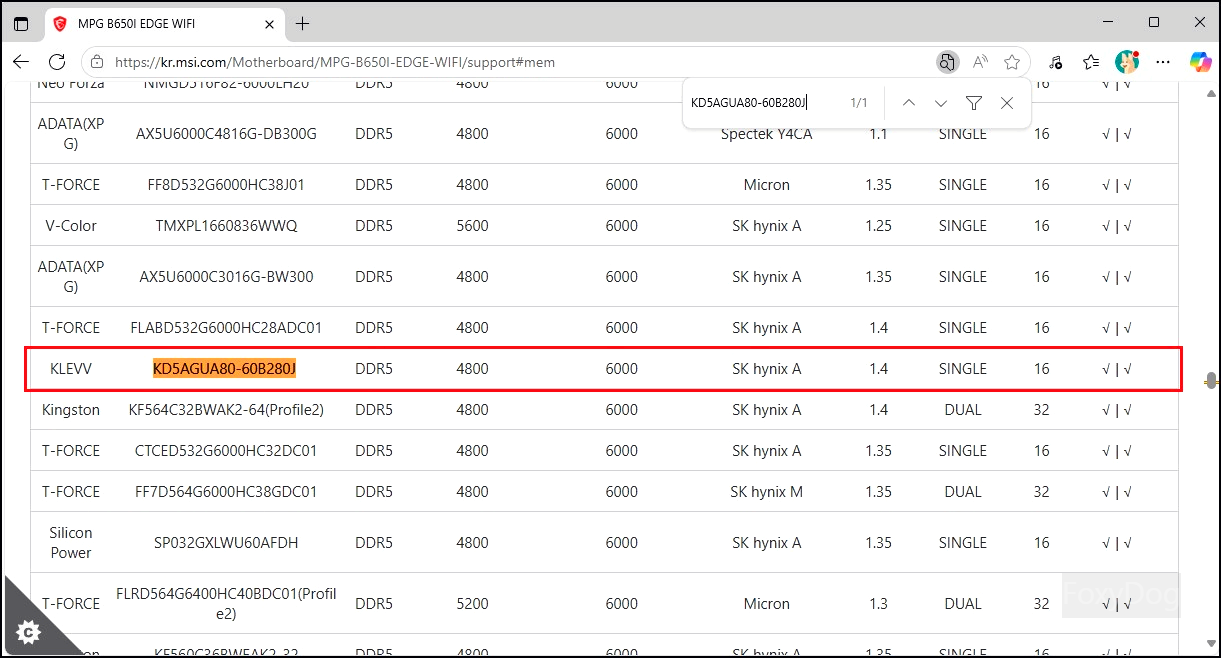Add page to favorites with star icon

(x=1012, y=62)
